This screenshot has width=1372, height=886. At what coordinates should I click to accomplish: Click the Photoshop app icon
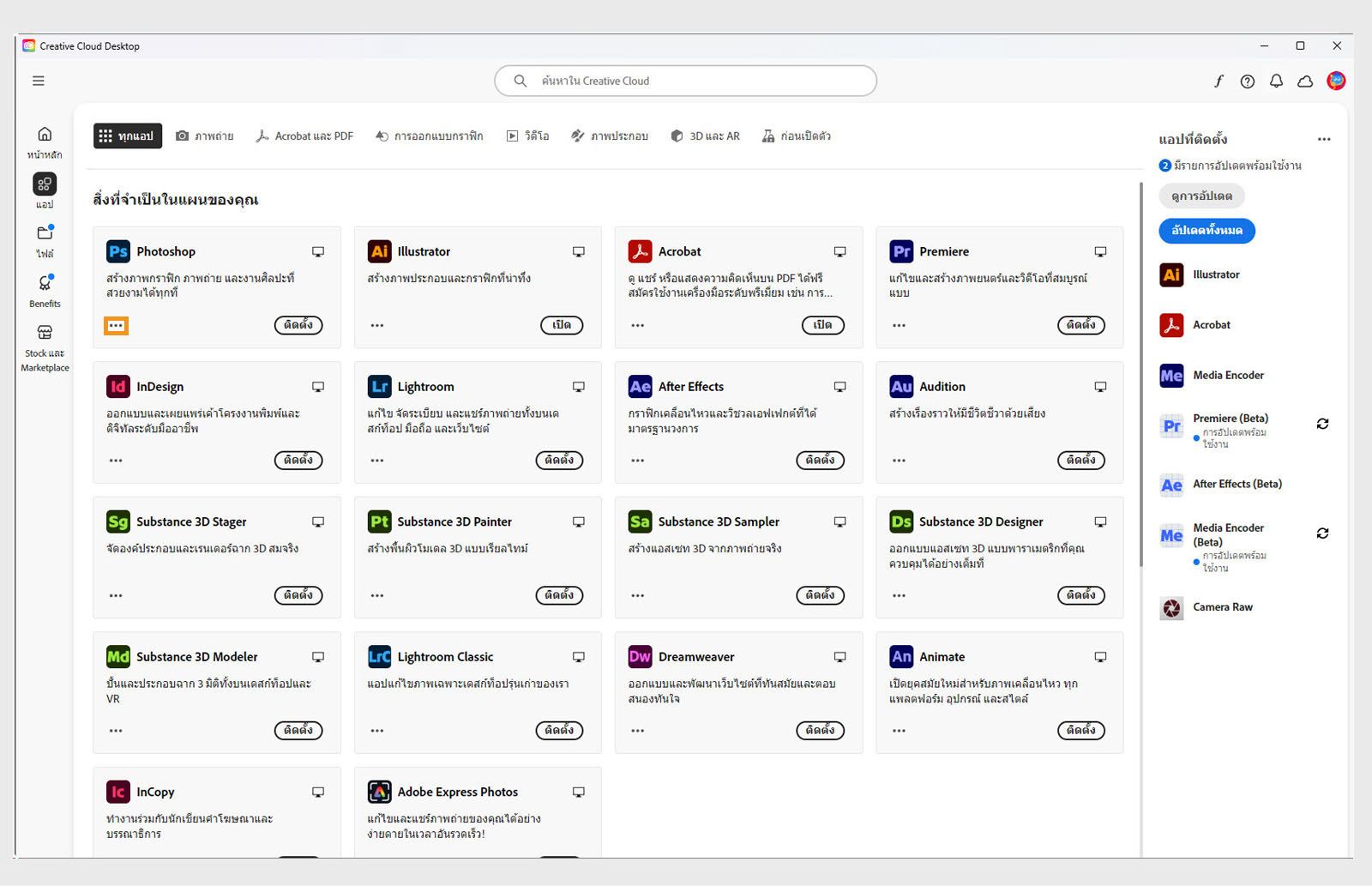[x=118, y=251]
